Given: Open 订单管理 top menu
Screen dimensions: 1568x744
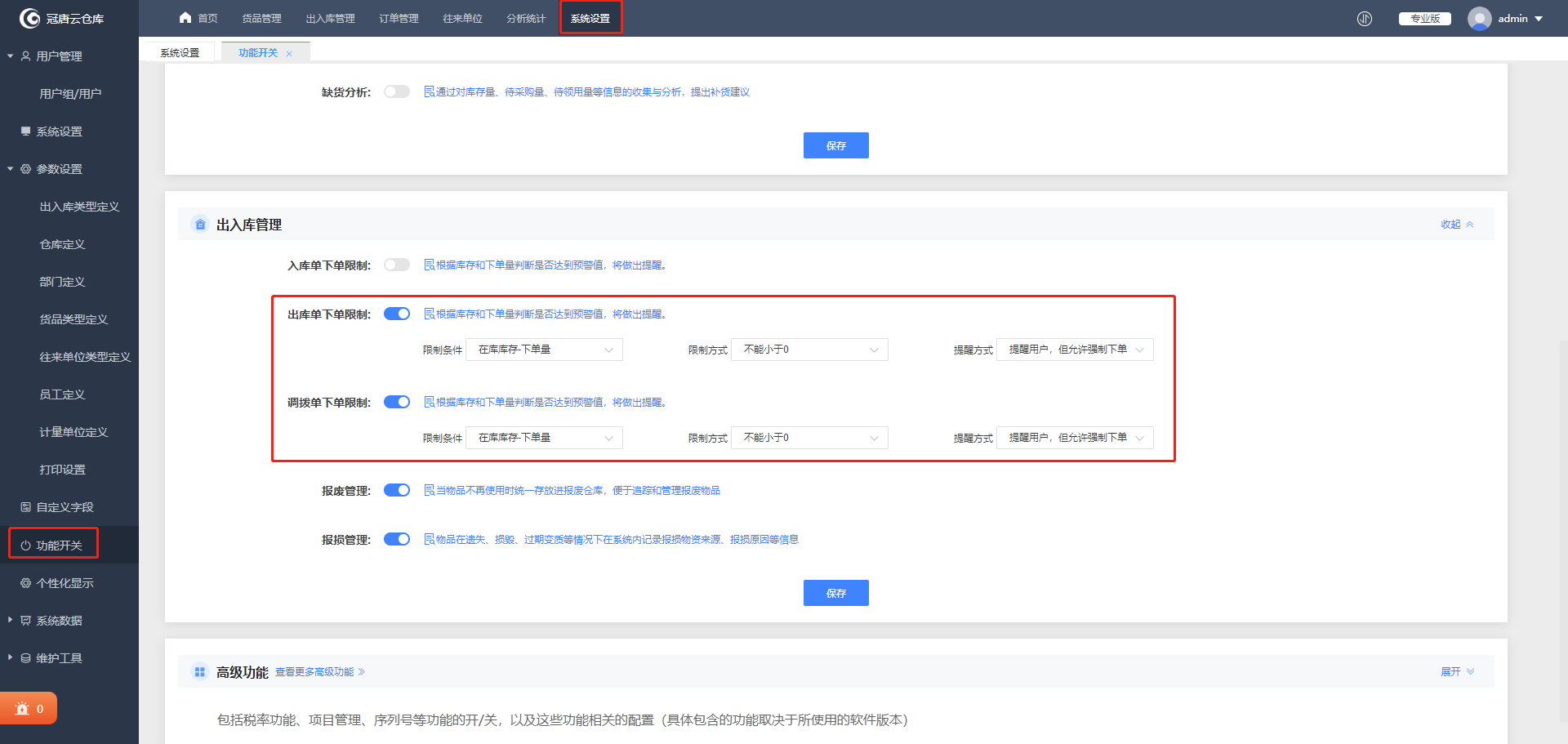Looking at the screenshot, I should click(399, 19).
